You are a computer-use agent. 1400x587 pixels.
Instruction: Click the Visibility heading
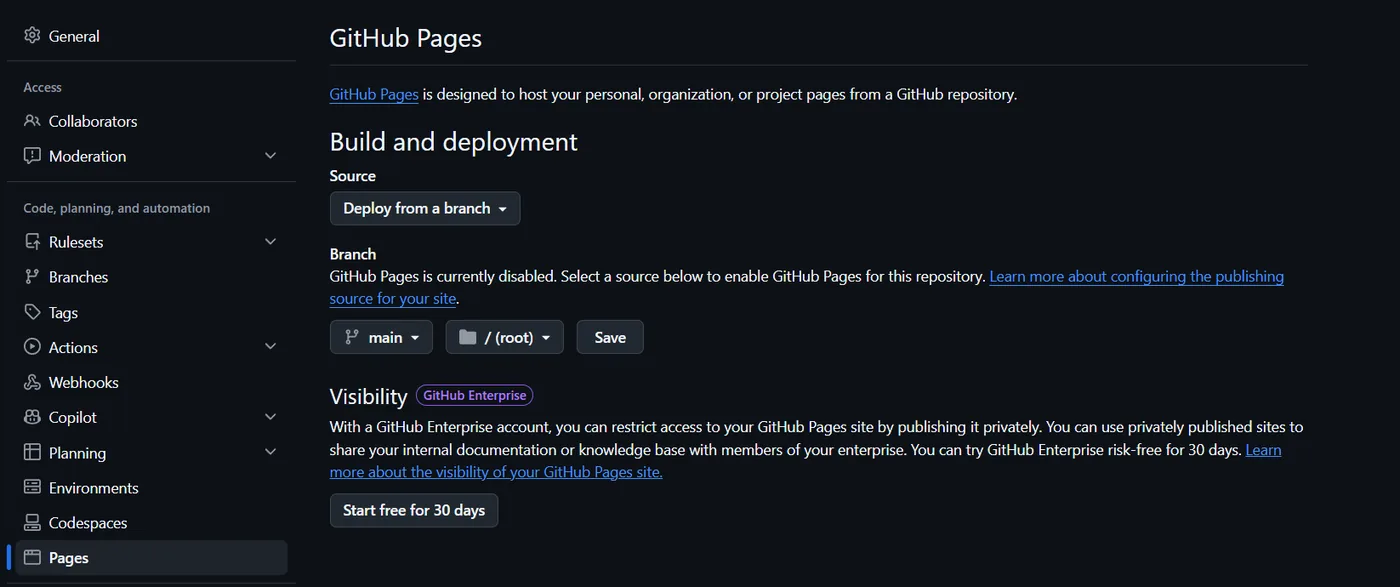pos(369,396)
